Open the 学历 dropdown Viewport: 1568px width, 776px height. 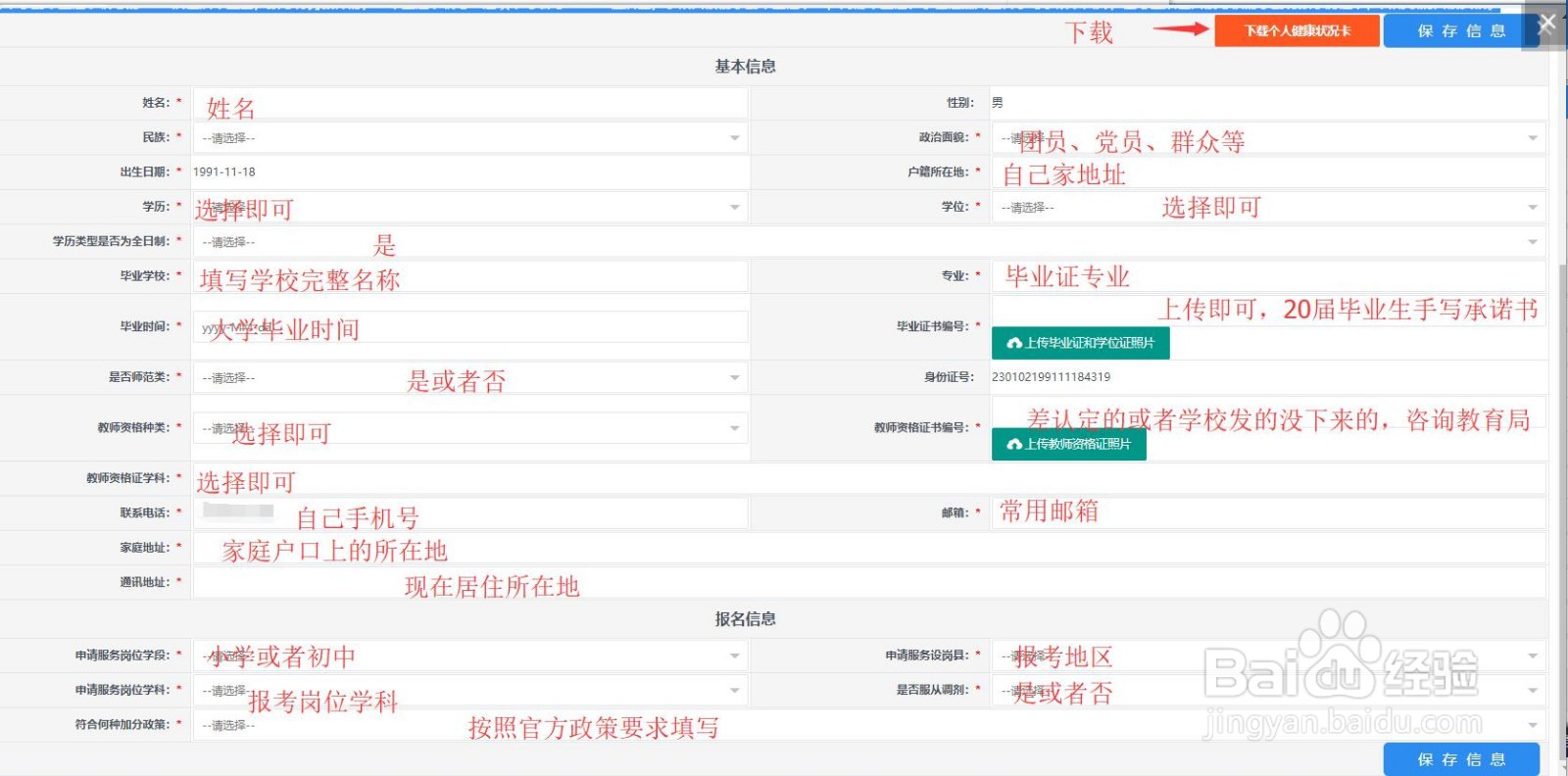(x=470, y=207)
